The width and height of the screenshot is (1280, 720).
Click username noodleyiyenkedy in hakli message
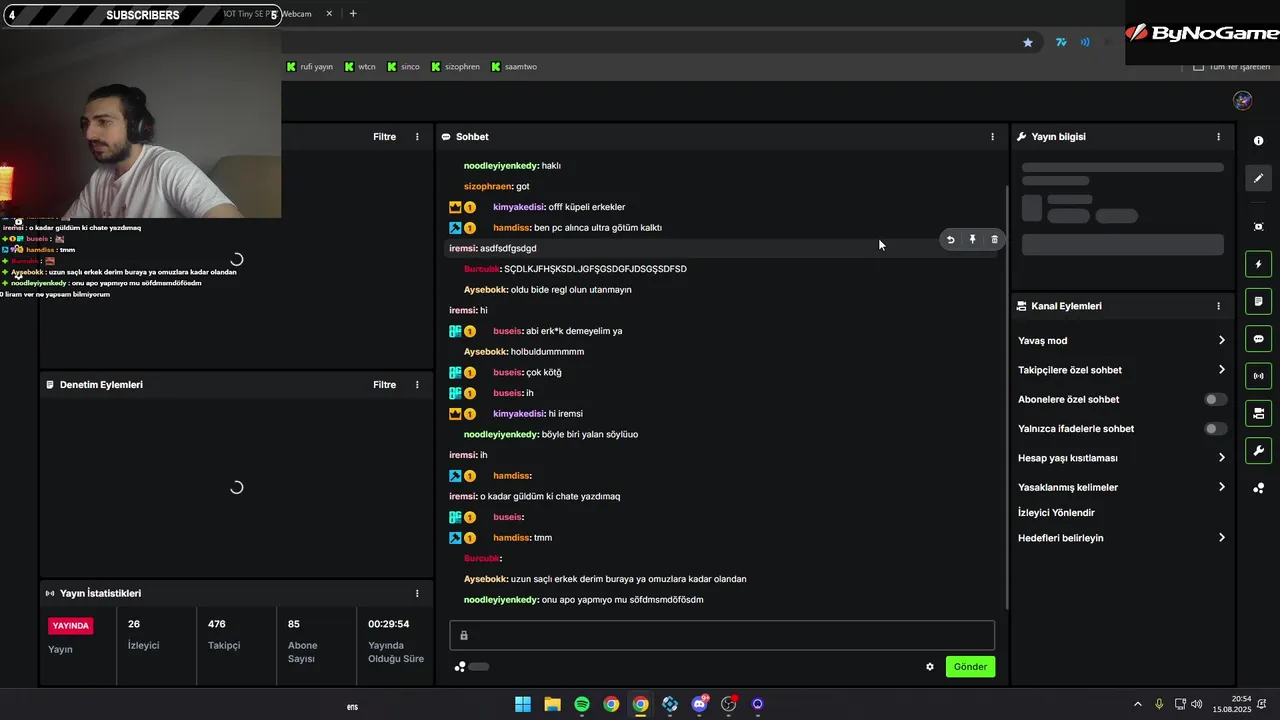click(501, 166)
